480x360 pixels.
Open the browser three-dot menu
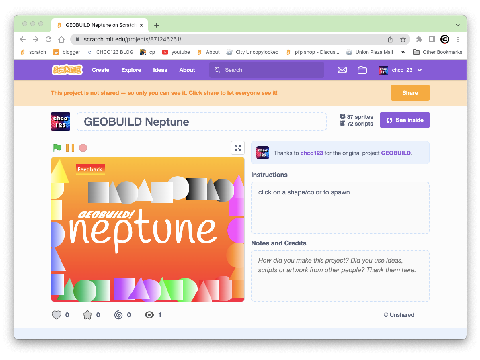coord(458,39)
